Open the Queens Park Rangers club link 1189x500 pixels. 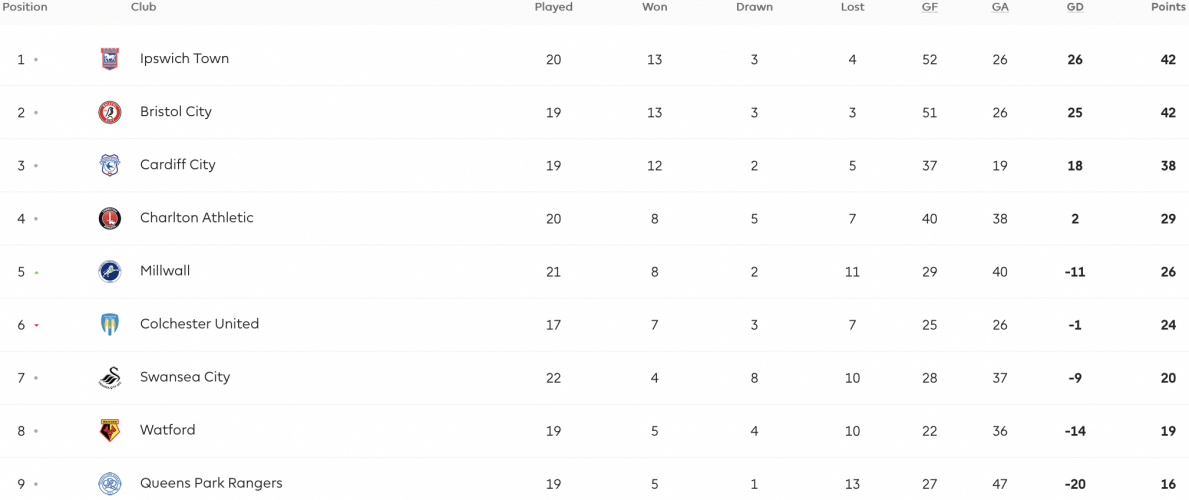[211, 483]
